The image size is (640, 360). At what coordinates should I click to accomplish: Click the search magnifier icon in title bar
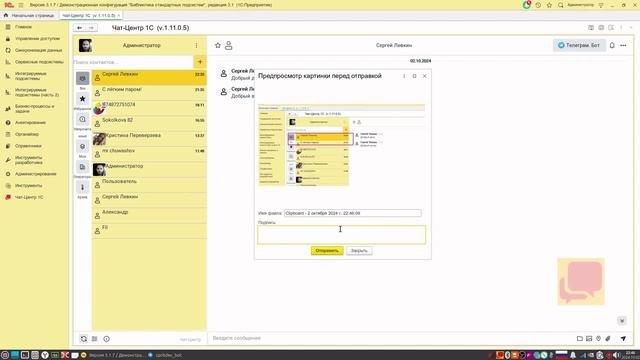pos(560,5)
